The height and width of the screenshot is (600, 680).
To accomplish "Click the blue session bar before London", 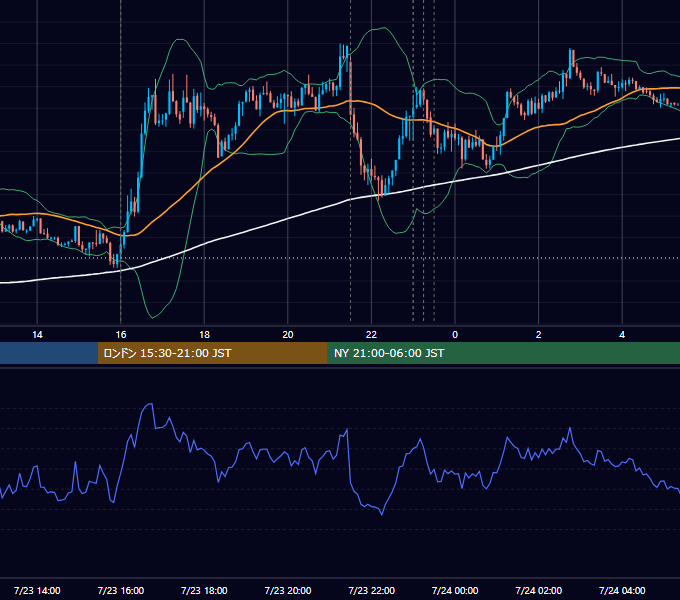I will 49,353.
